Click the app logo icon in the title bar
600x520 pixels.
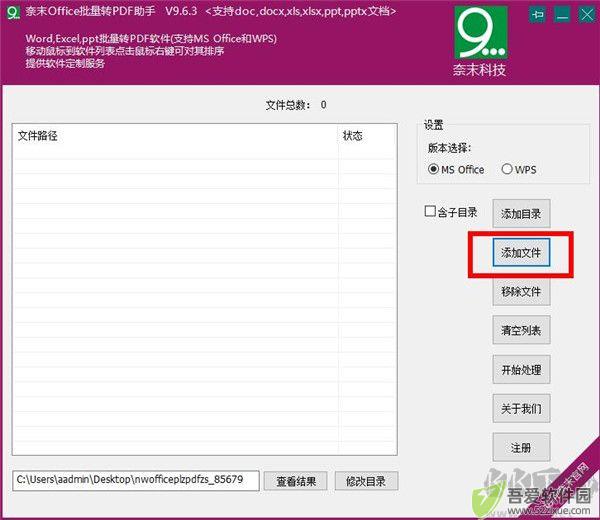13,12
